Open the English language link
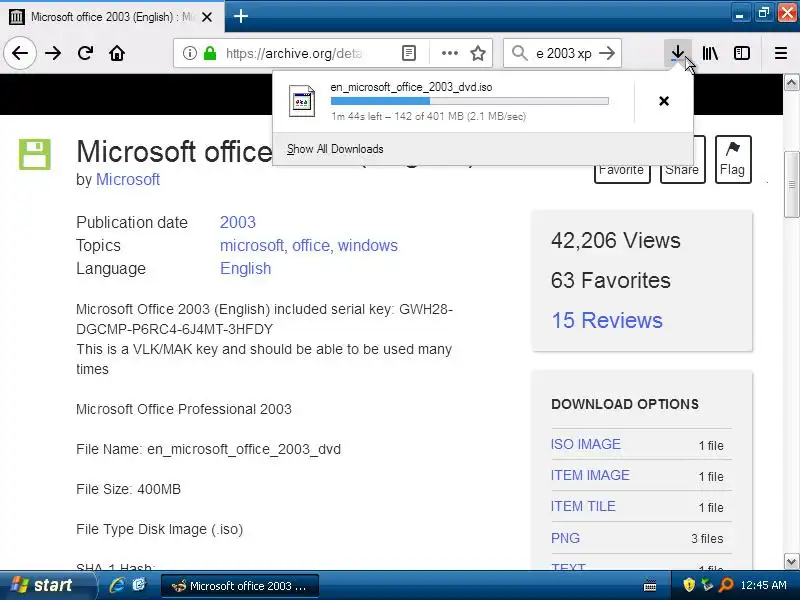 click(x=245, y=268)
